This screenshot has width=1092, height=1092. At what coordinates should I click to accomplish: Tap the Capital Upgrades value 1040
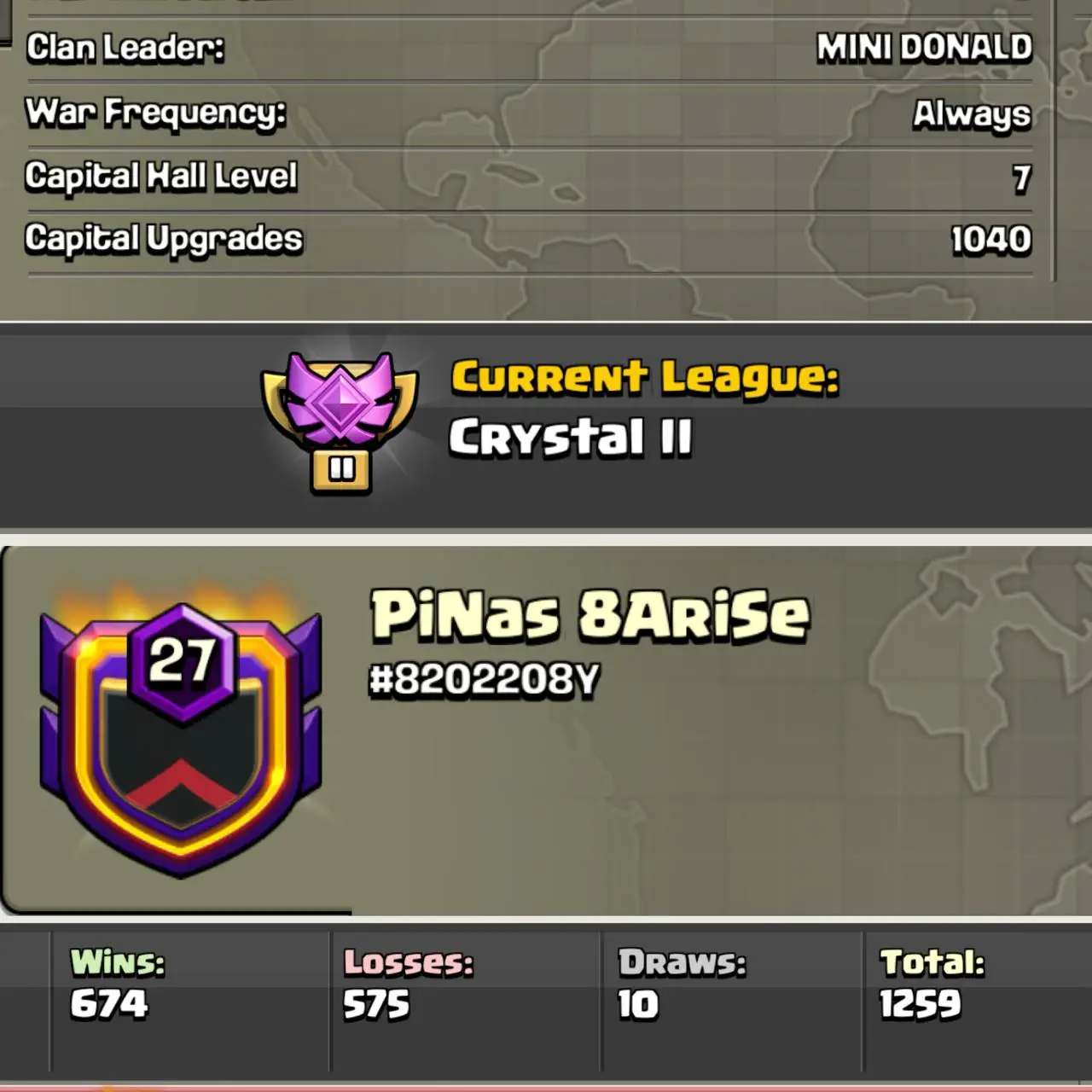[x=991, y=240]
